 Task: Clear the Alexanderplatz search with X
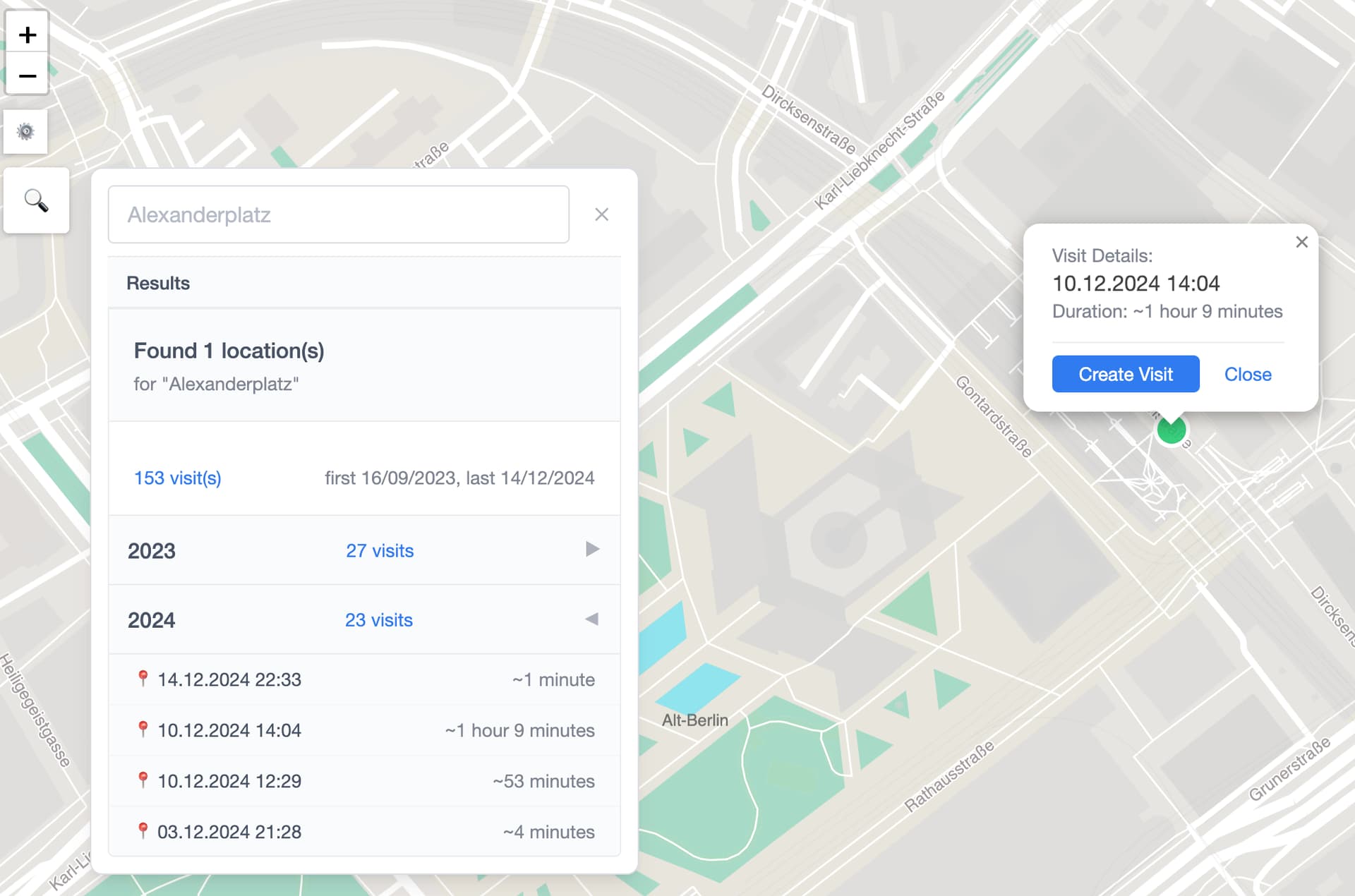(x=601, y=214)
